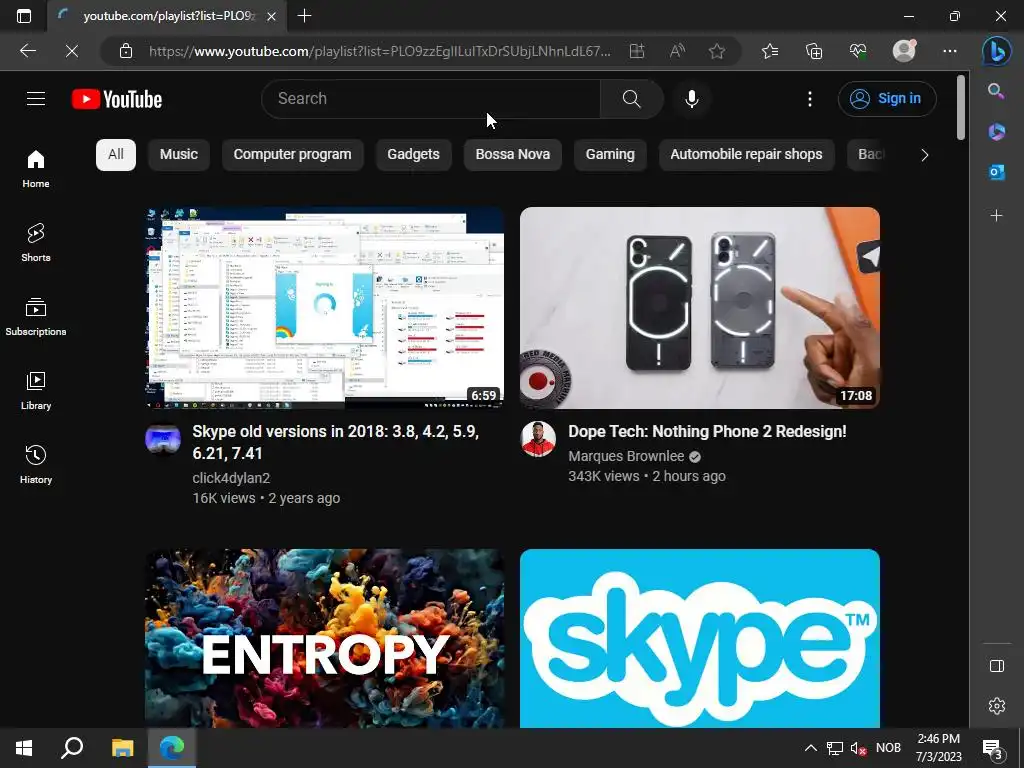Select the Gaming filter chip
This screenshot has height=768, width=1024.
point(610,155)
